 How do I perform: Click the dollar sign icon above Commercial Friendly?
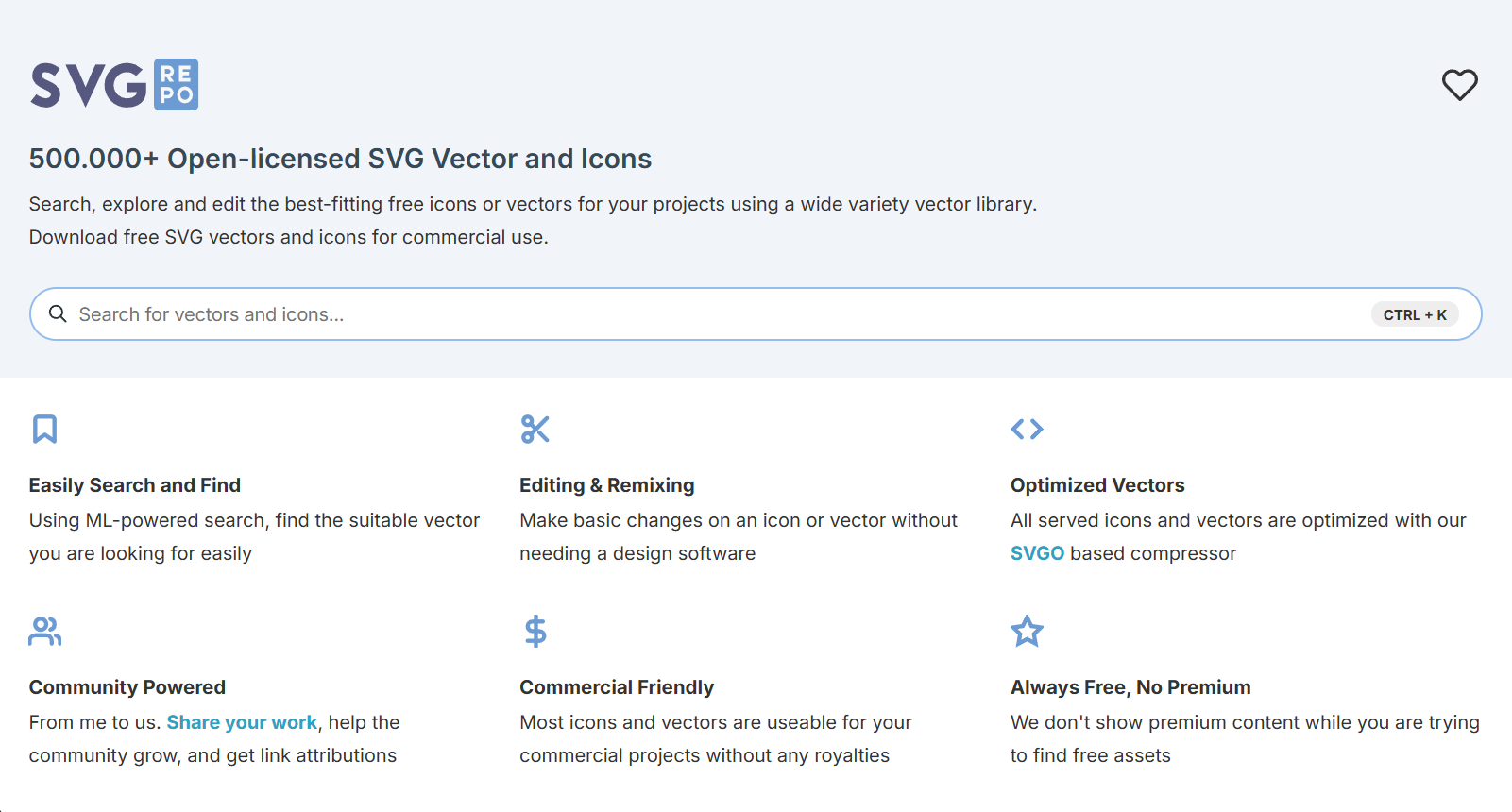pyautogui.click(x=535, y=631)
